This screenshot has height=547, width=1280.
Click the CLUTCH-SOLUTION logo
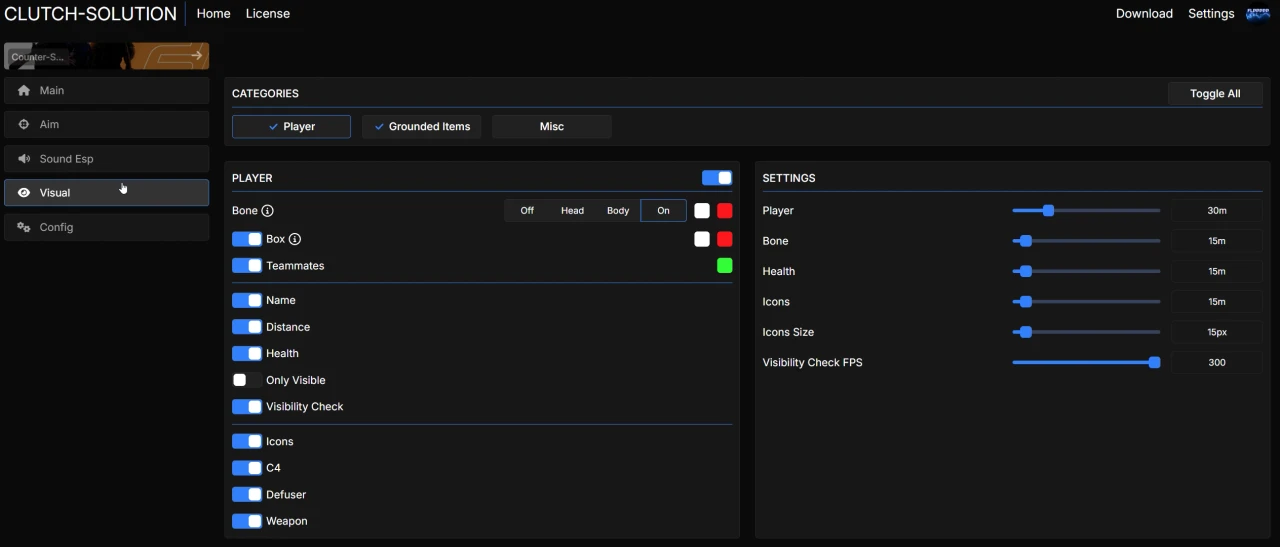pyautogui.click(x=90, y=14)
